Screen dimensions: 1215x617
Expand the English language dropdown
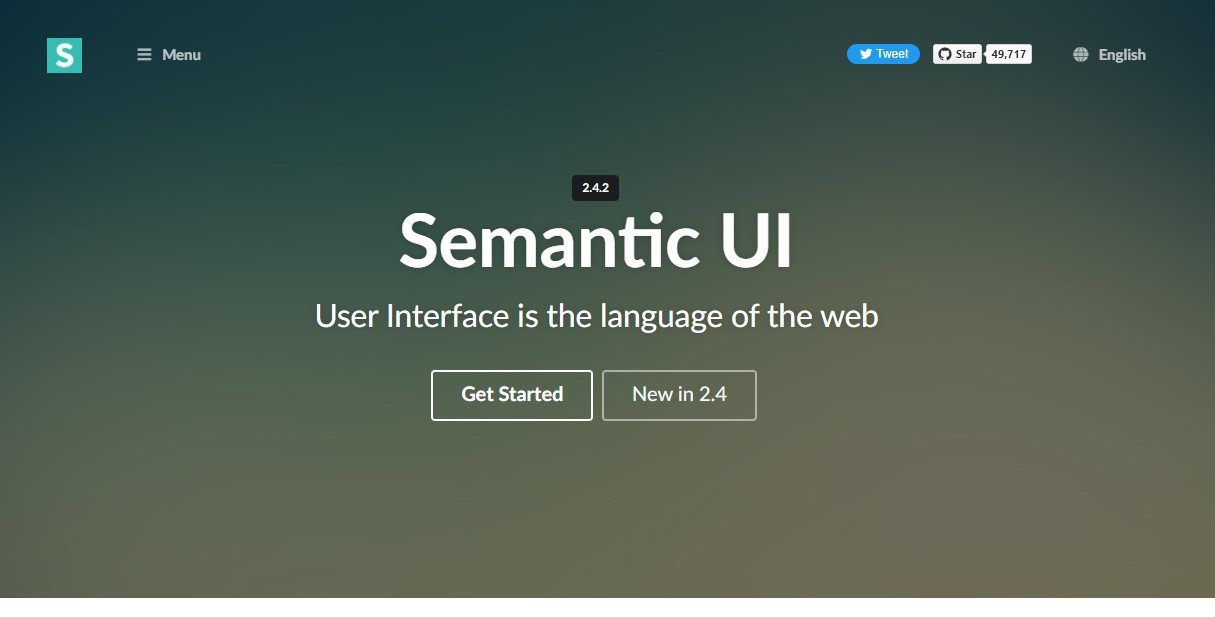[1122, 55]
